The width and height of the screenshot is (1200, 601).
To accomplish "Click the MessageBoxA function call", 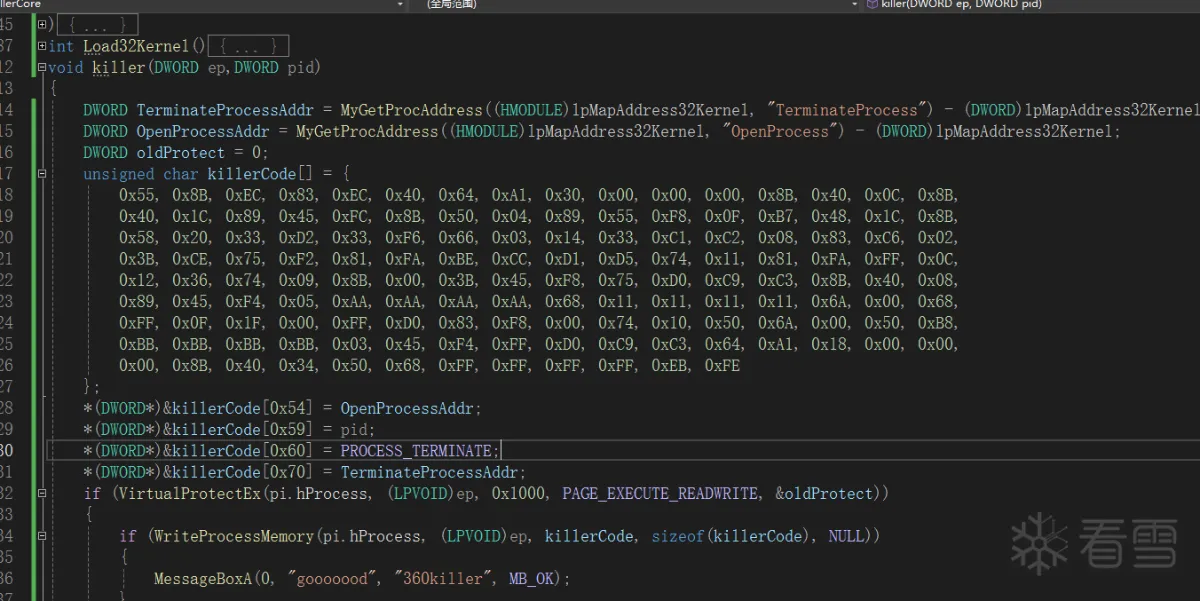I will (x=203, y=579).
